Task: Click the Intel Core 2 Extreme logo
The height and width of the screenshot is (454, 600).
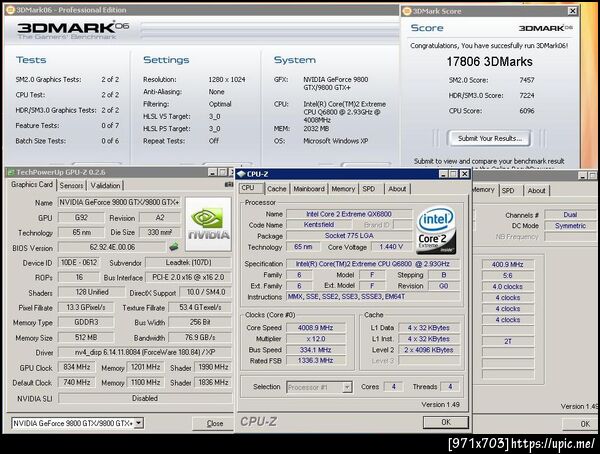Action: (x=436, y=230)
